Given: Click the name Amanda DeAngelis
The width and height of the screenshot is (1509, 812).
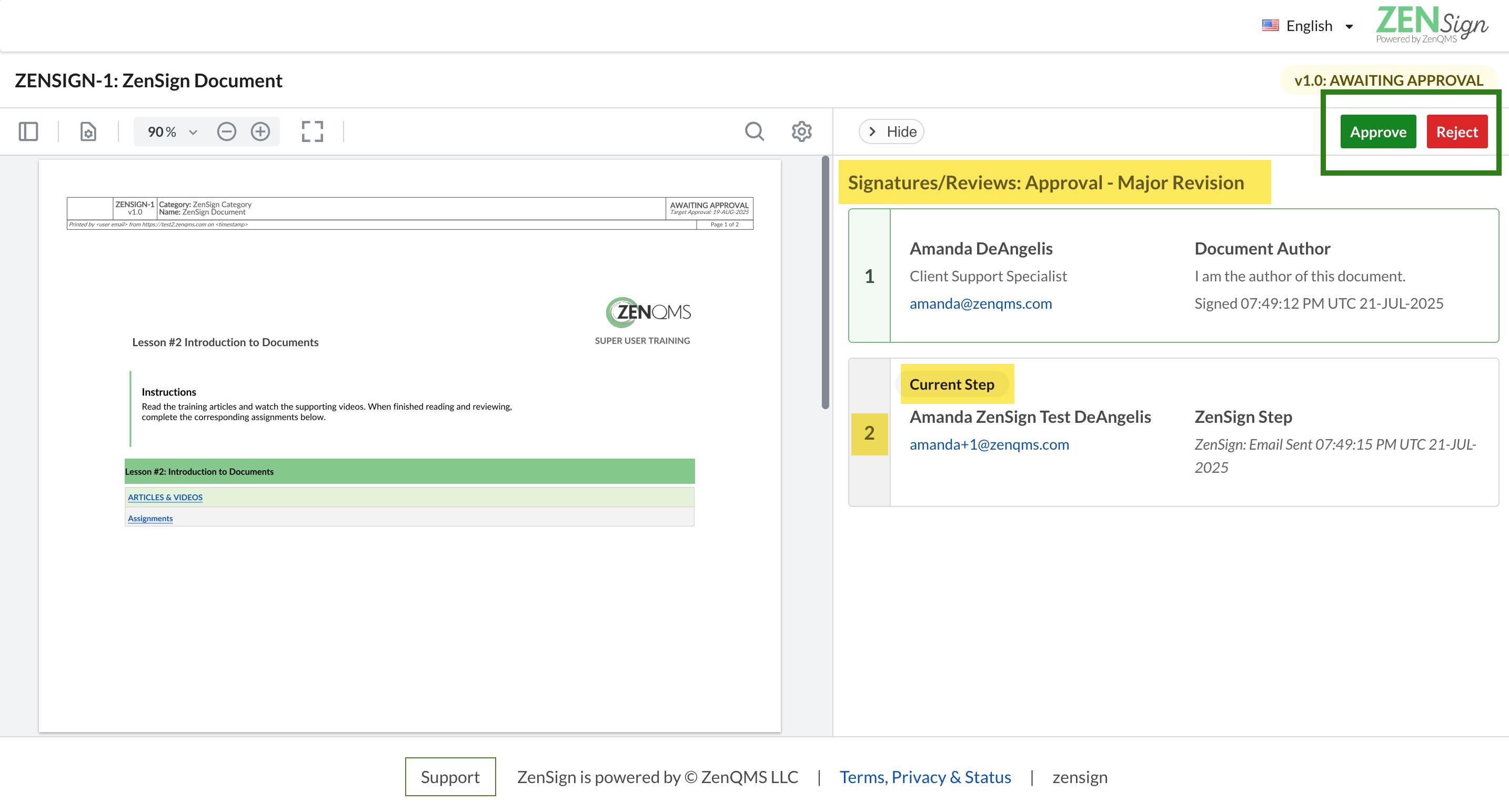Looking at the screenshot, I should click(x=981, y=248).
